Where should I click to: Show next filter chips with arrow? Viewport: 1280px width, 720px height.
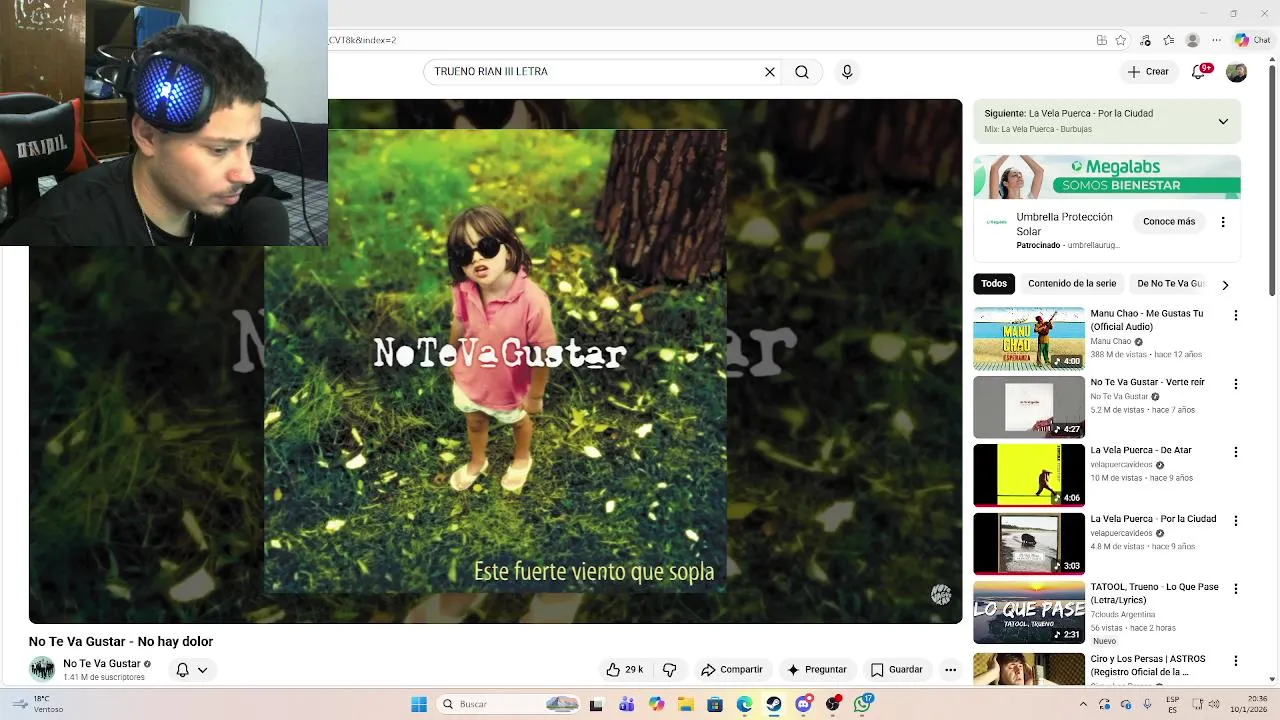1225,285
